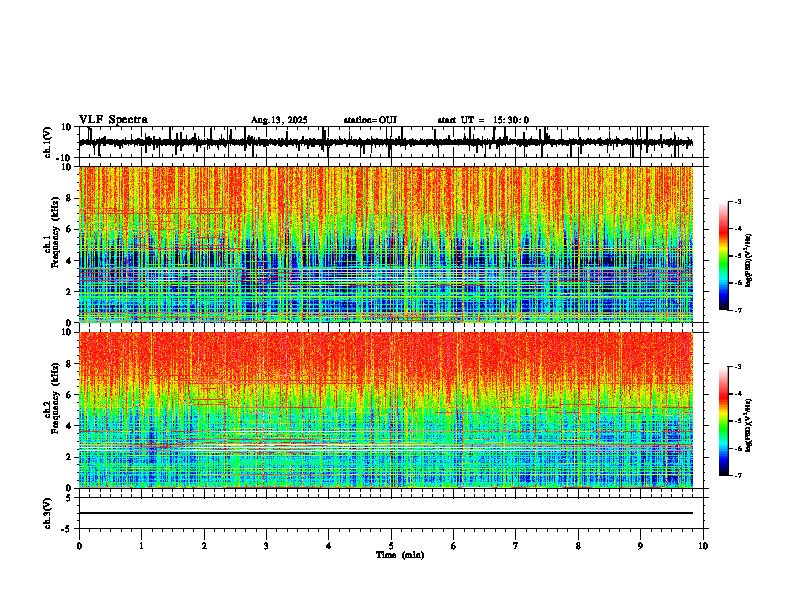Click the time axis tick label "9"

640,546
